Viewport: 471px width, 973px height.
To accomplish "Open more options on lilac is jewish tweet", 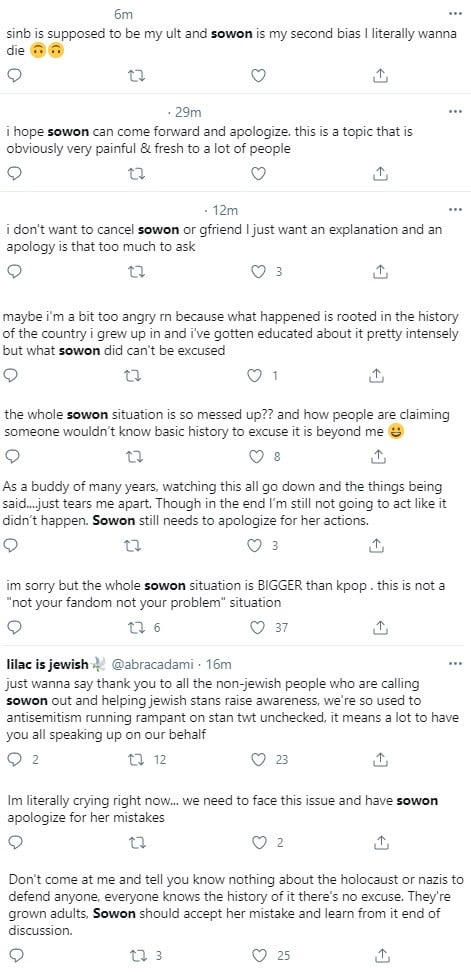I will tap(455, 664).
